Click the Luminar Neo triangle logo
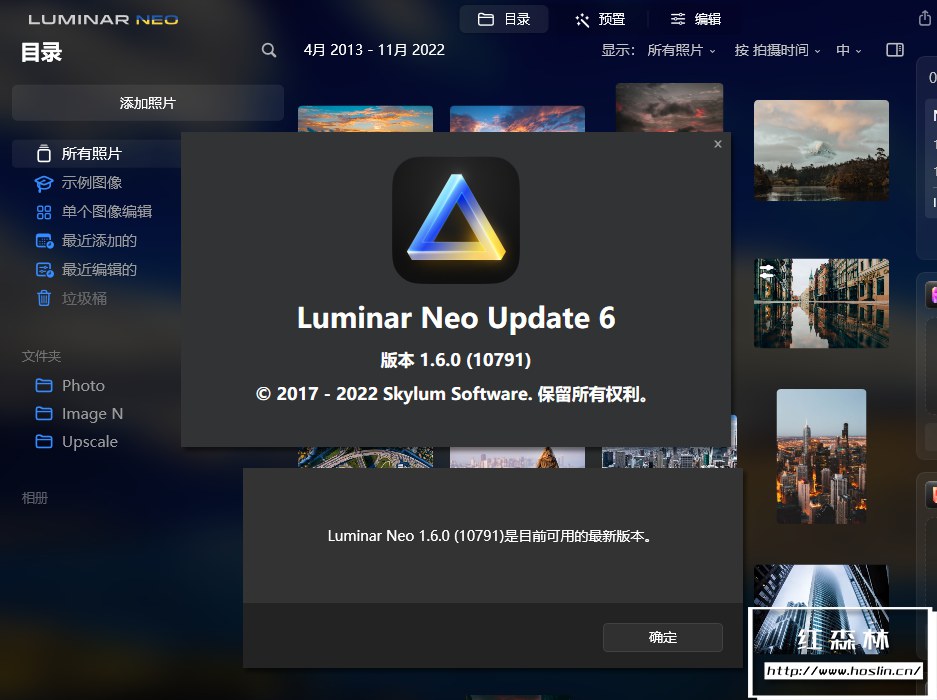 455,220
